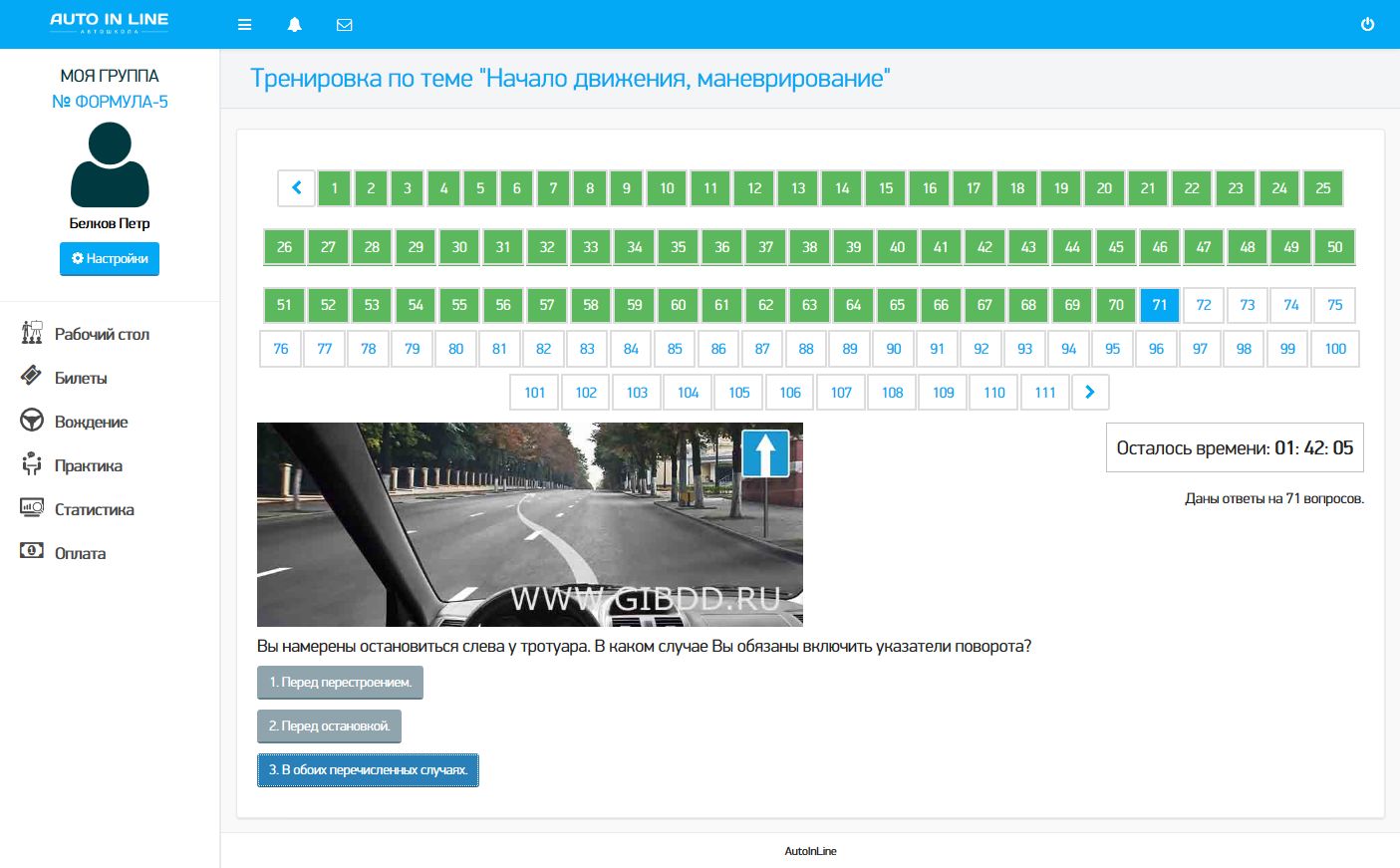Click the Статистика chart icon

coord(32,508)
